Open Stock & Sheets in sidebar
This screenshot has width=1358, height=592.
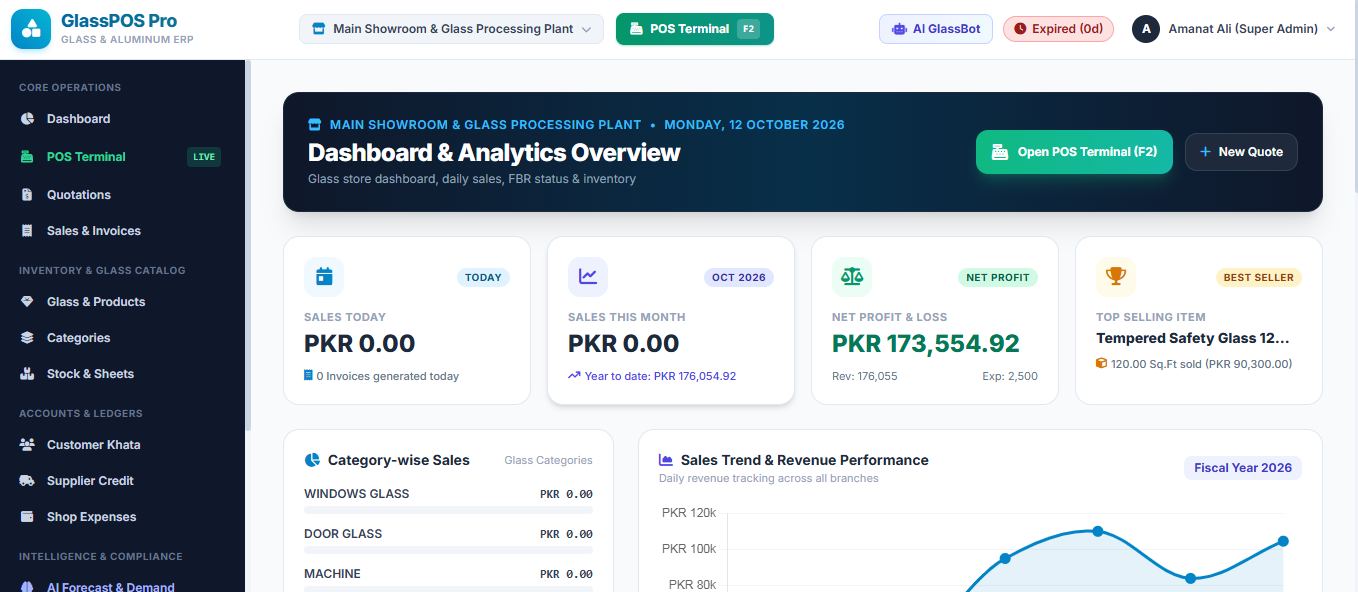tap(122, 374)
